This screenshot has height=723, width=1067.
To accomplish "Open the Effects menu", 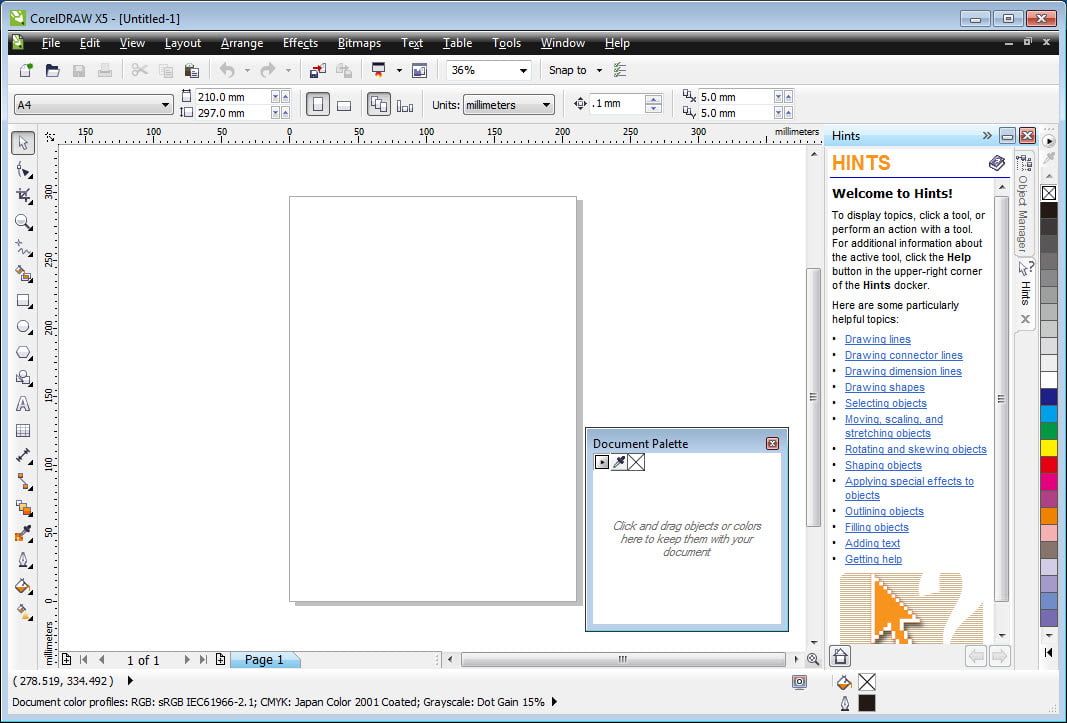I will [300, 43].
